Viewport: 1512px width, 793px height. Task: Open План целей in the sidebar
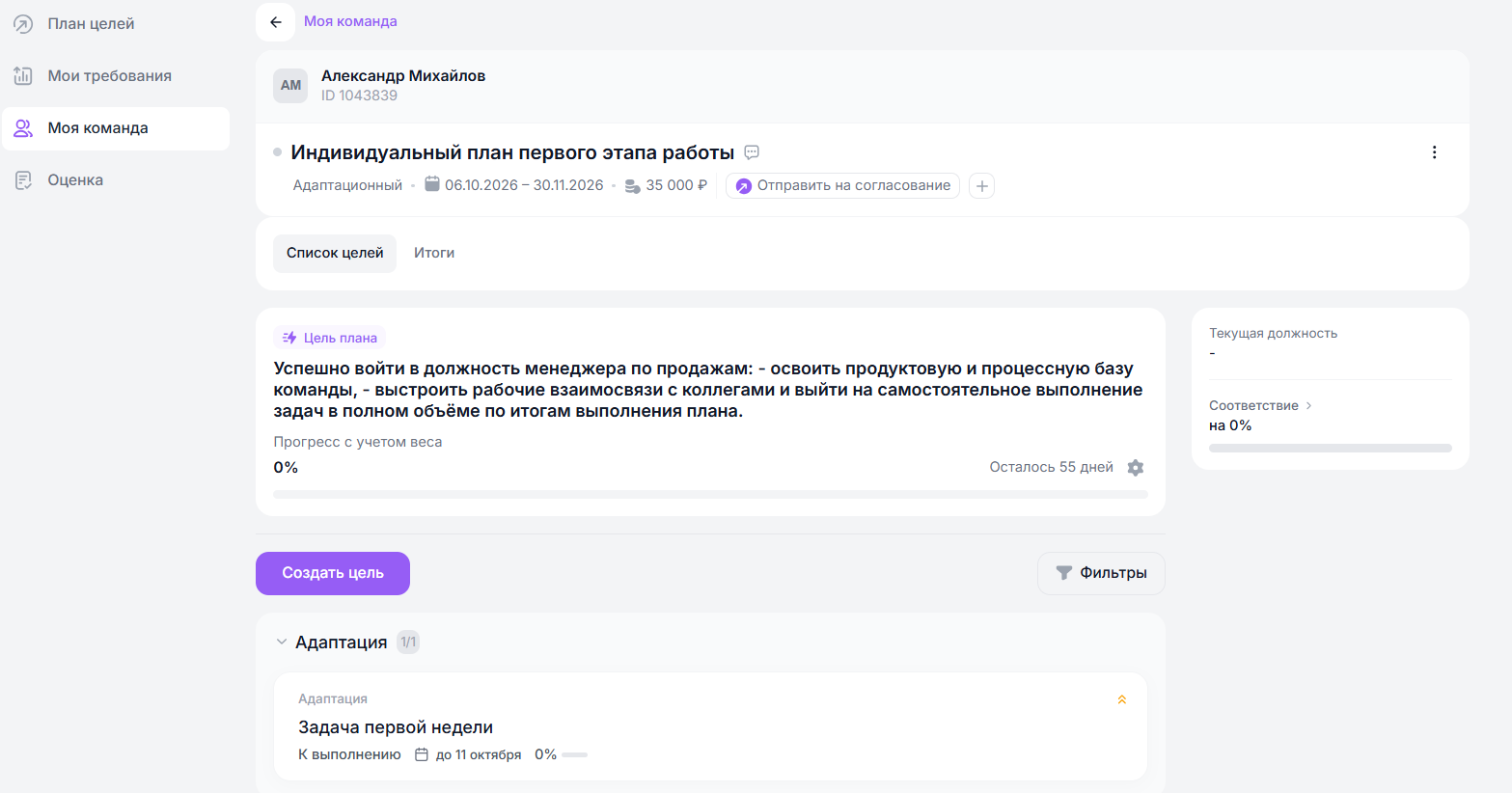click(116, 24)
